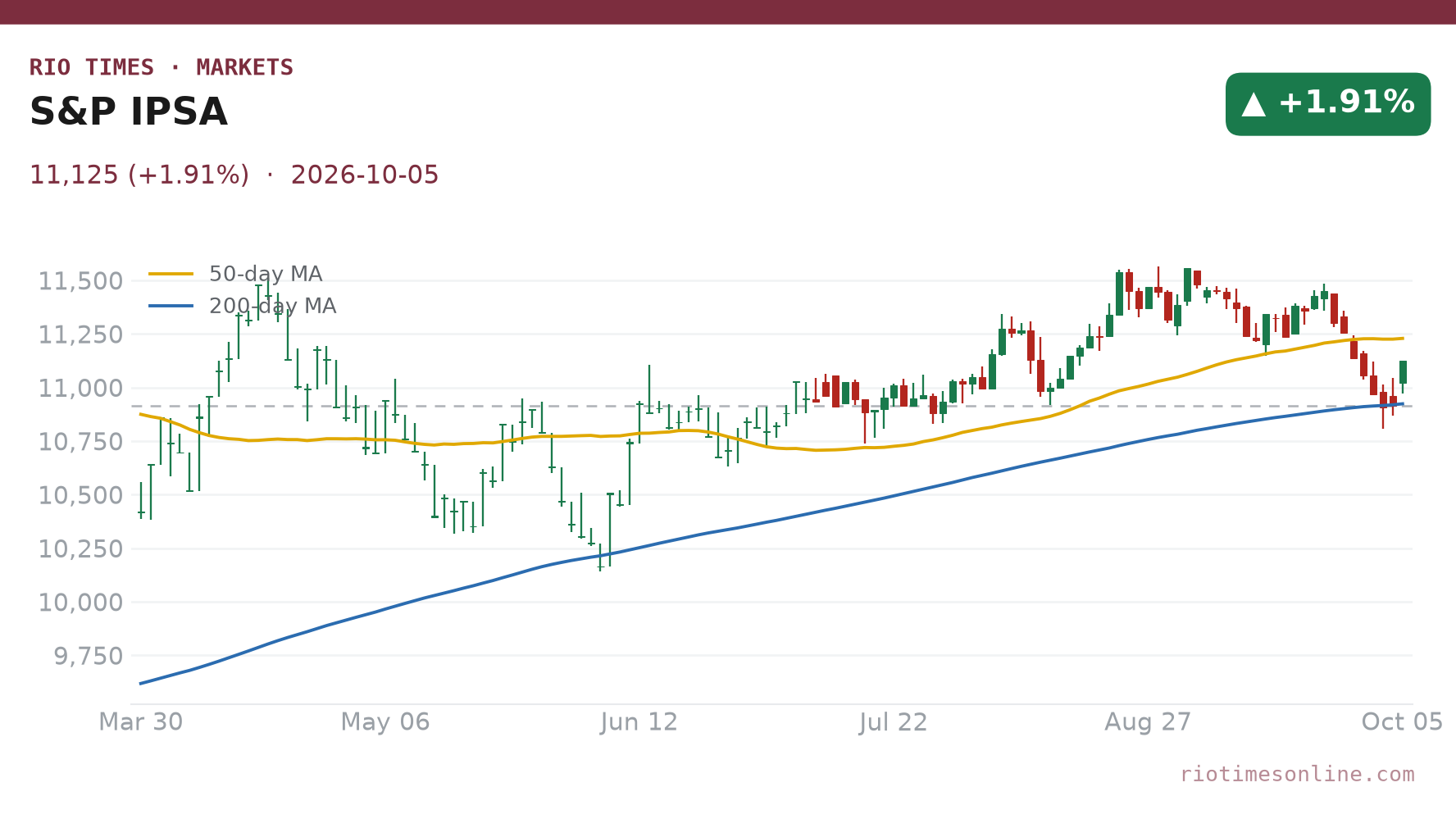Image resolution: width=1456 pixels, height=819 pixels.
Task: Click the Aug 27 x-axis date label
Action: point(1148,722)
